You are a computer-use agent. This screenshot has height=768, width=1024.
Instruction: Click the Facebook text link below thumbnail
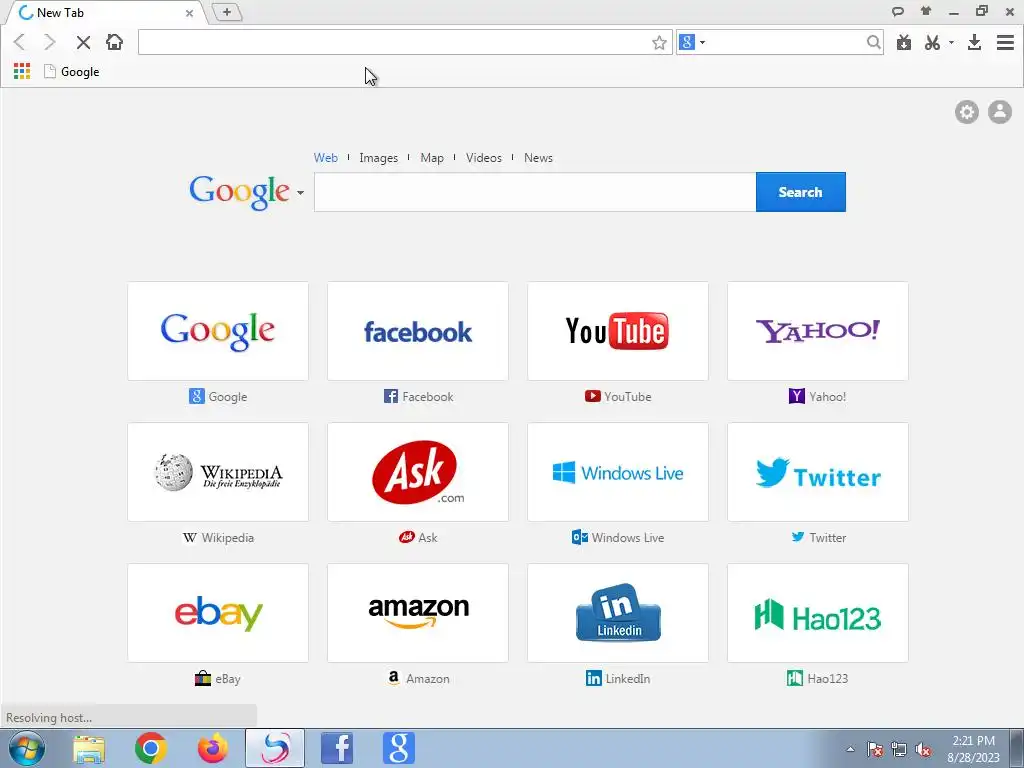428,396
